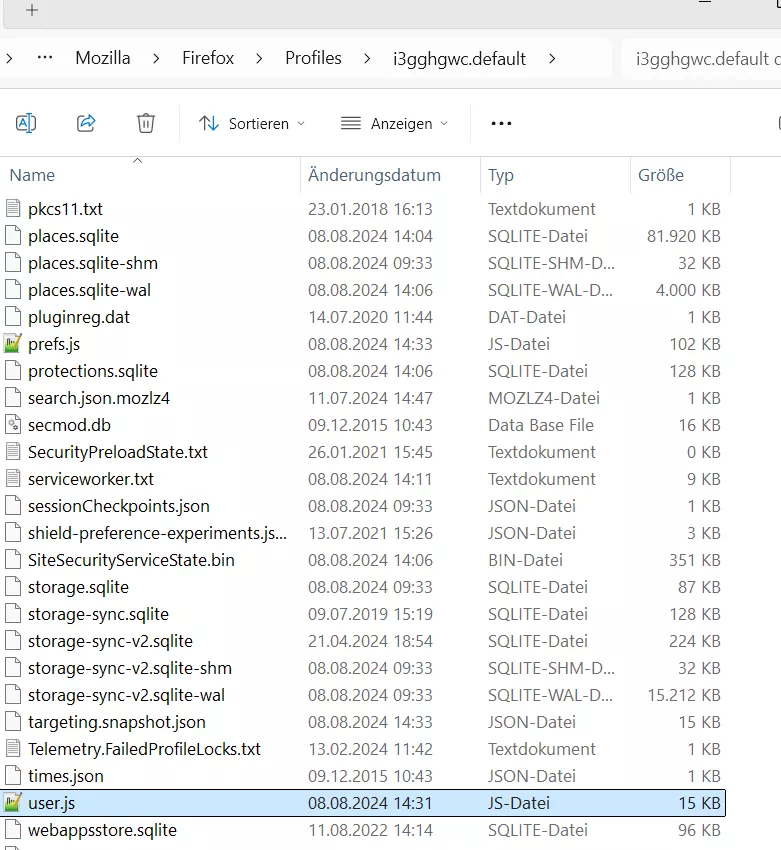Sort by Größe column header

click(x=661, y=175)
